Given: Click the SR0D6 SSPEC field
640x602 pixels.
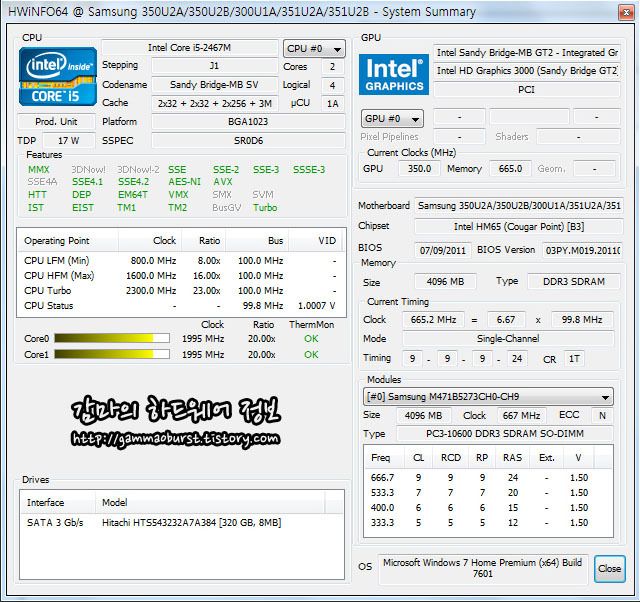Looking at the screenshot, I should point(248,140).
